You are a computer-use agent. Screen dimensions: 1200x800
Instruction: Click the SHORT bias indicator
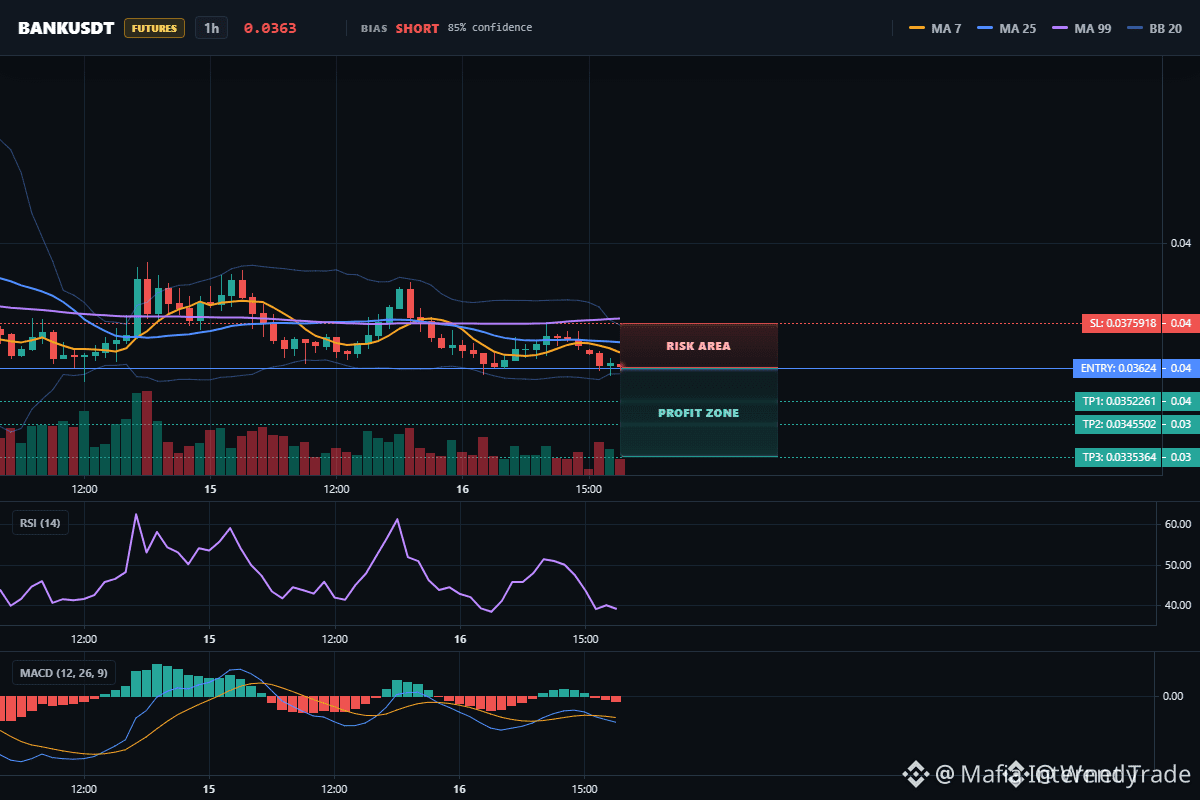coord(417,28)
